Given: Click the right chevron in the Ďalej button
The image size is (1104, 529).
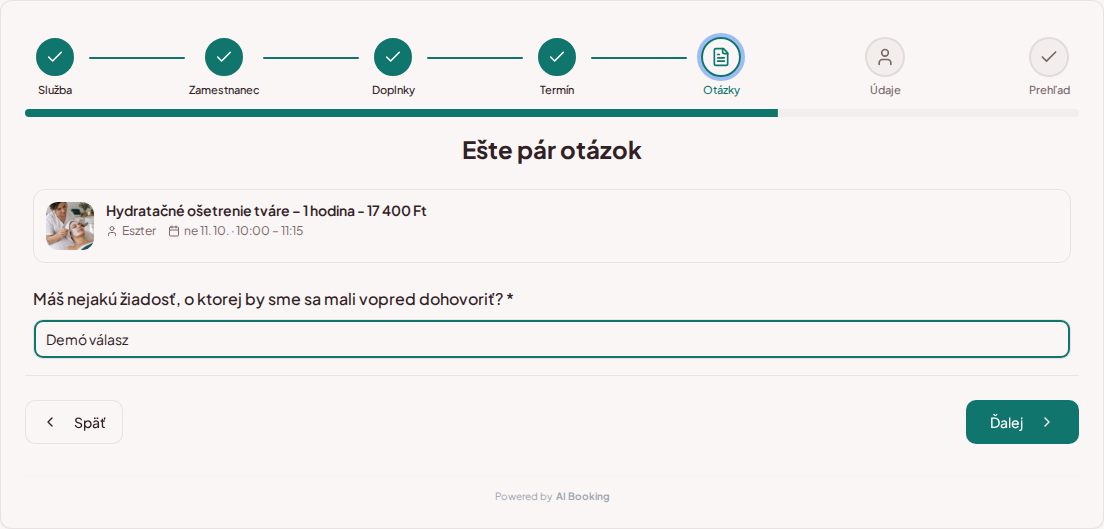Looking at the screenshot, I should pyautogui.click(x=1047, y=422).
